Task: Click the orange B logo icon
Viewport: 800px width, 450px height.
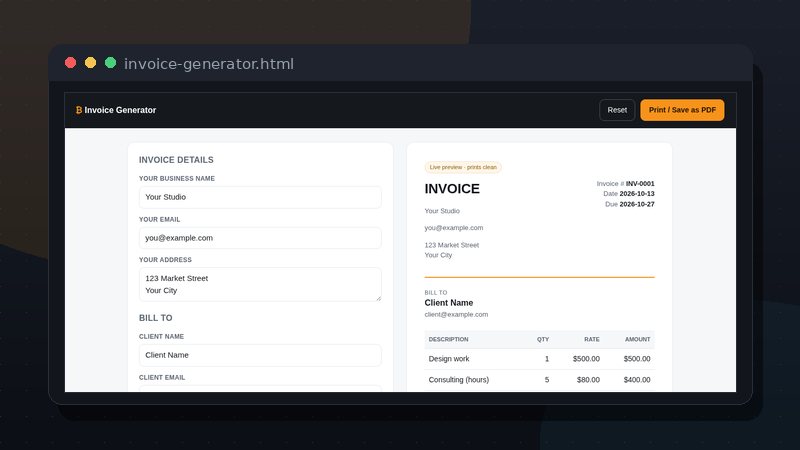Action: tap(79, 110)
